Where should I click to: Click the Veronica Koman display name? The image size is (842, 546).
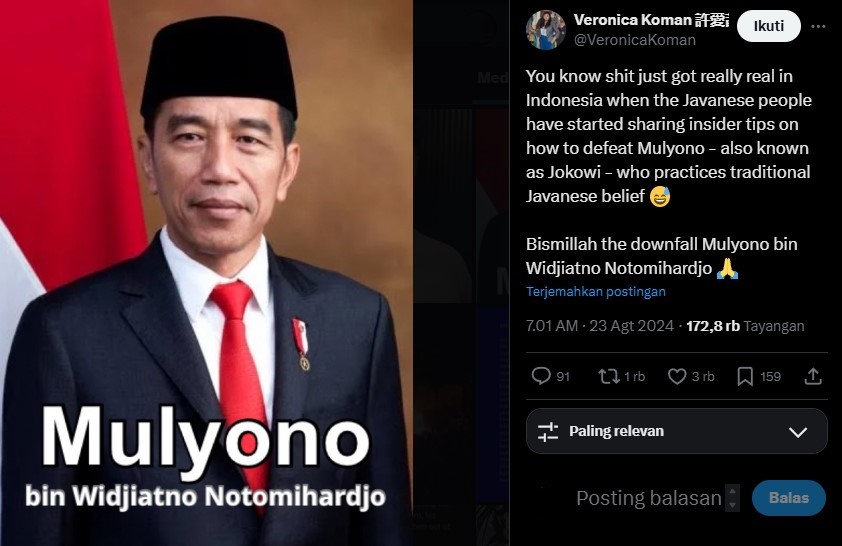633,20
